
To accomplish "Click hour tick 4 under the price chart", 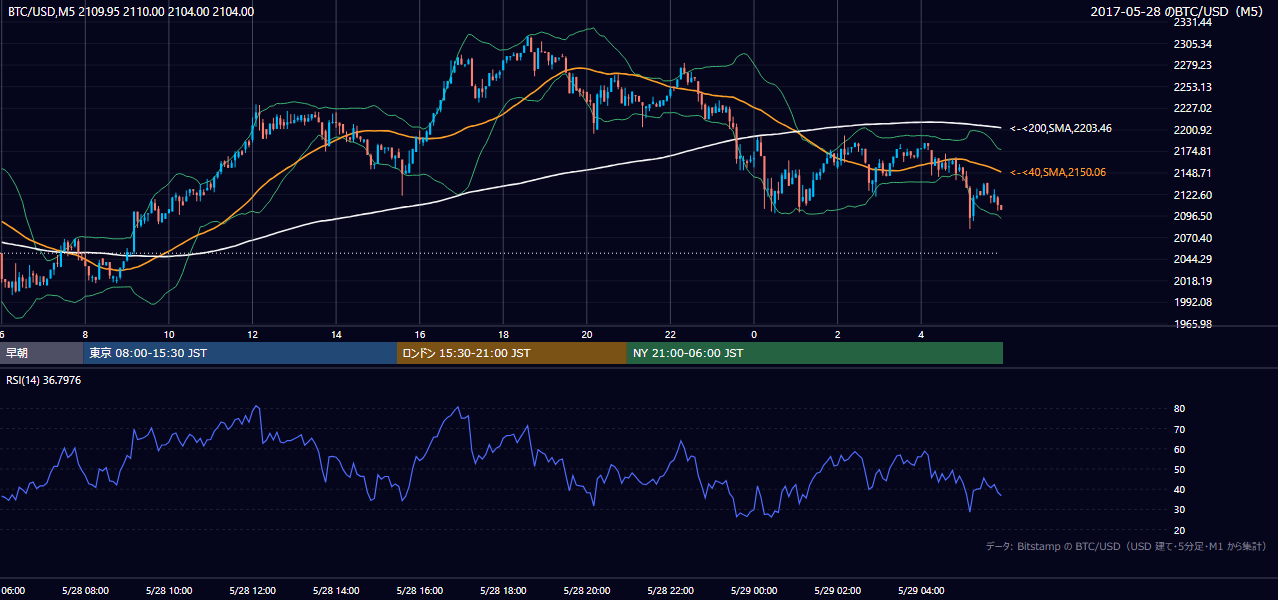I will [x=921, y=334].
